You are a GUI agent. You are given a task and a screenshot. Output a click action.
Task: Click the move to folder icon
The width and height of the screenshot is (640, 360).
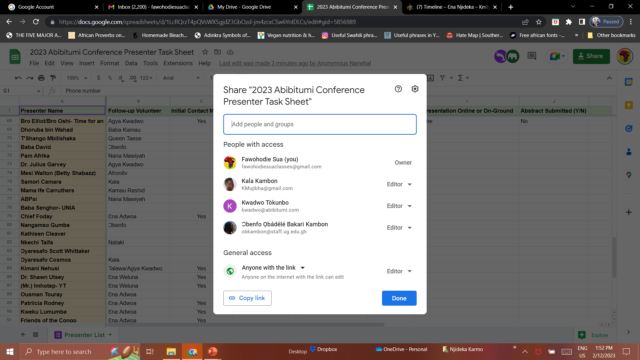coord(218,52)
